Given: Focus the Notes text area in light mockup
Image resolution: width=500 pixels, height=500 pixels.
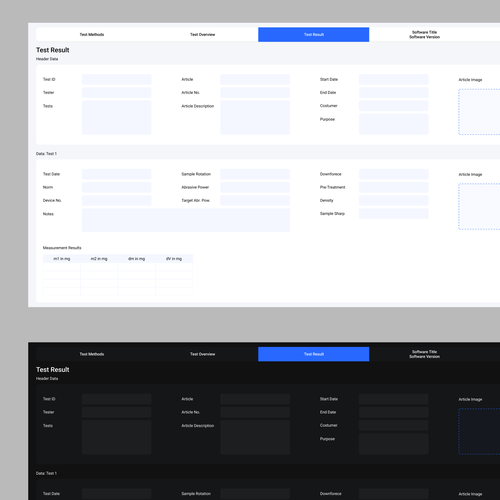Looking at the screenshot, I should click(186, 220).
